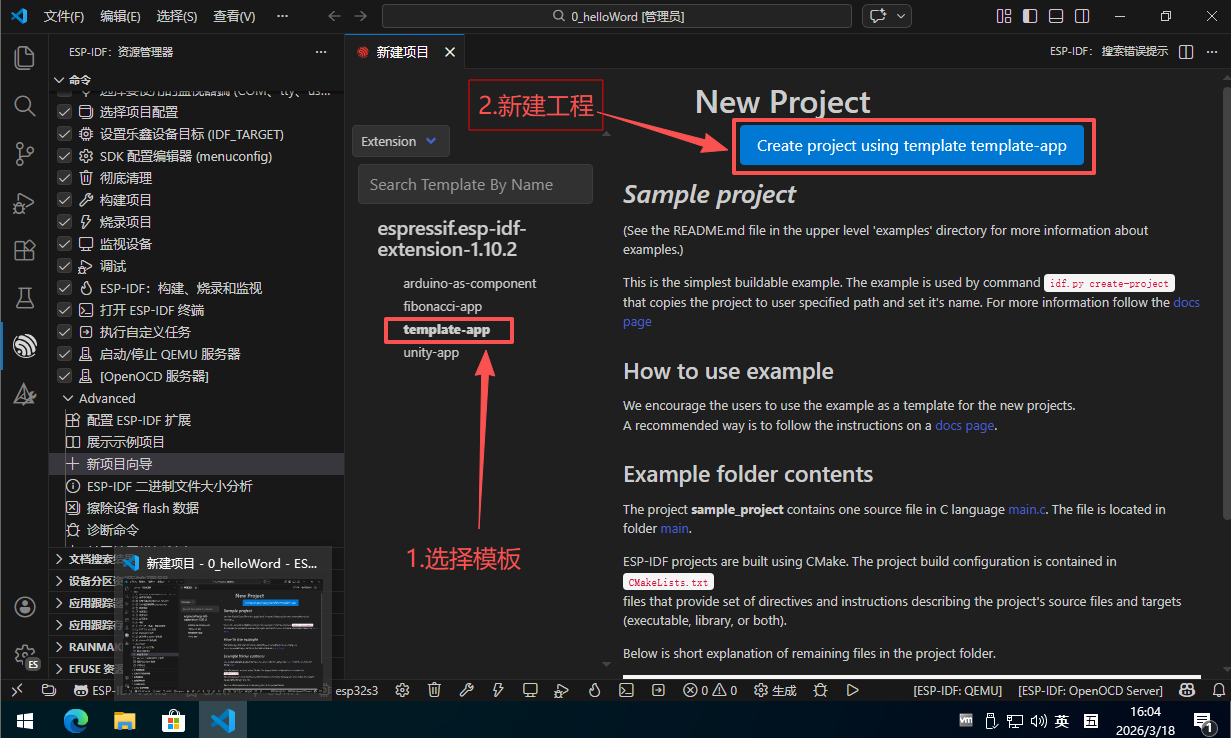
Task: Select fibonacci-app template
Action: coord(443,306)
